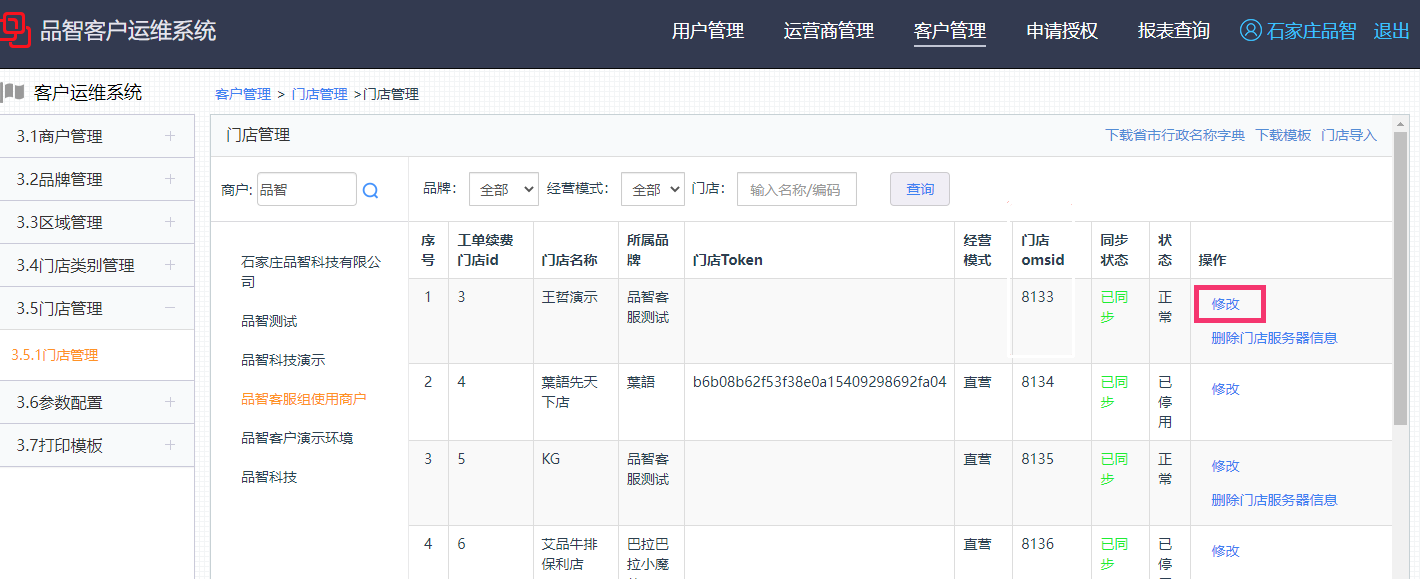Click the 工单续费门店id column header

click(486, 250)
